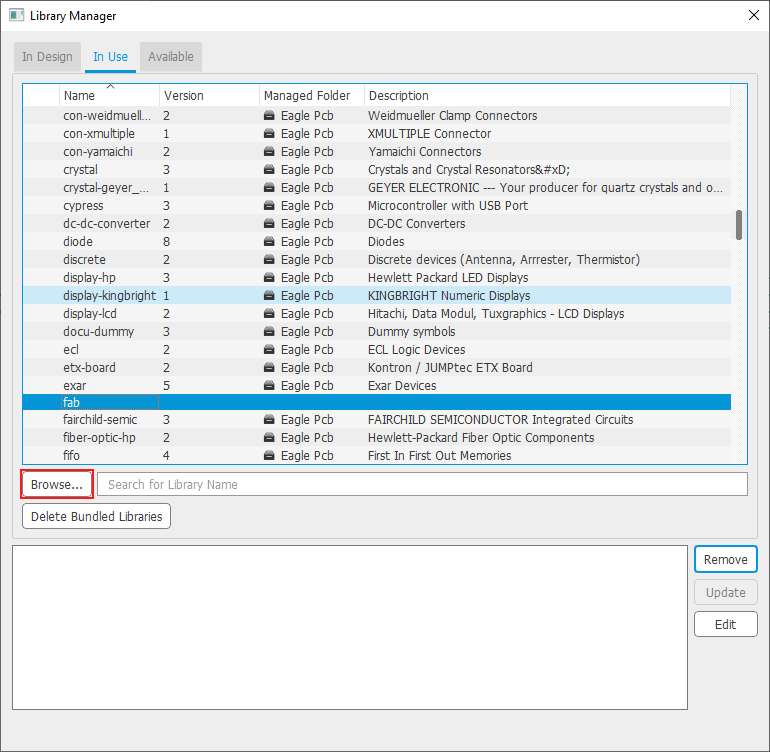This screenshot has width=770, height=752.
Task: Select the fab library row
Action: tap(377, 402)
